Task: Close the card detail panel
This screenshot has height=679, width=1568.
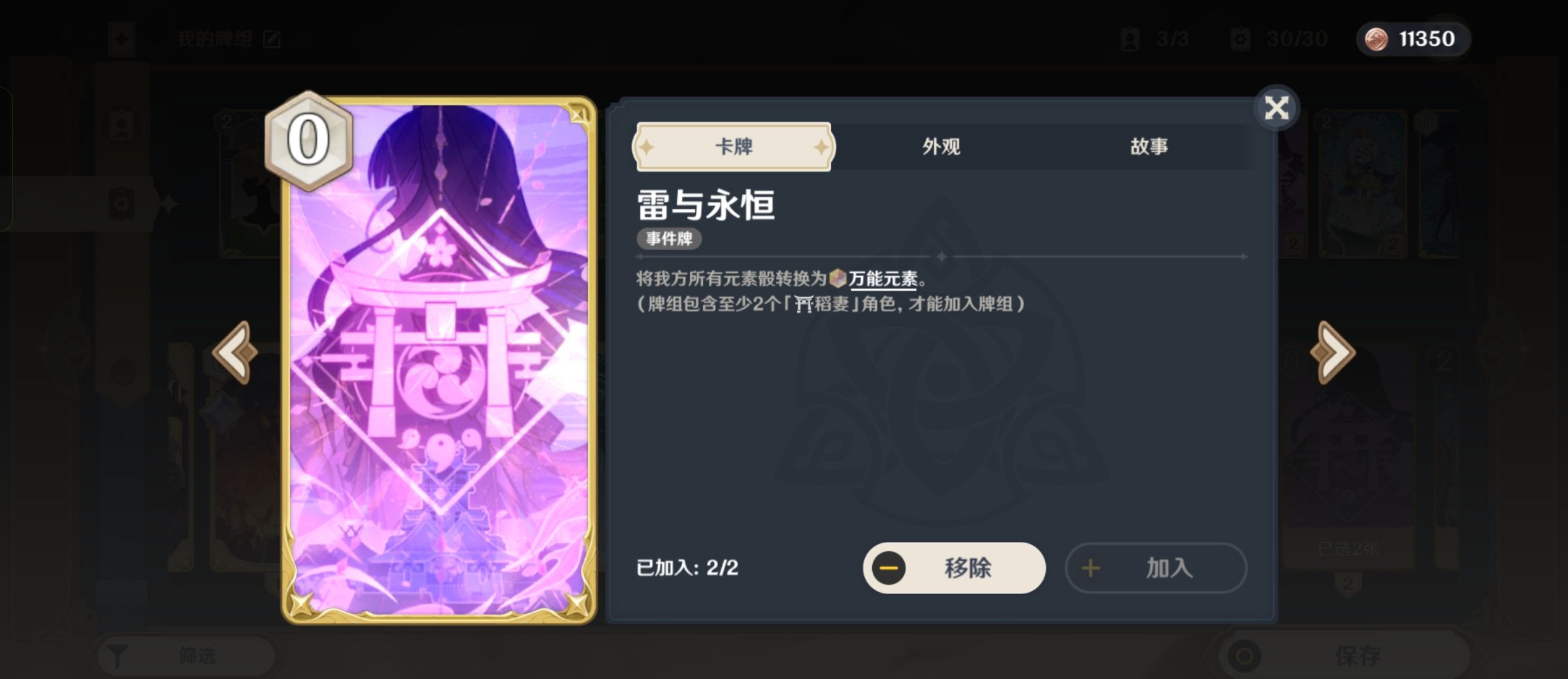Action: [1276, 108]
